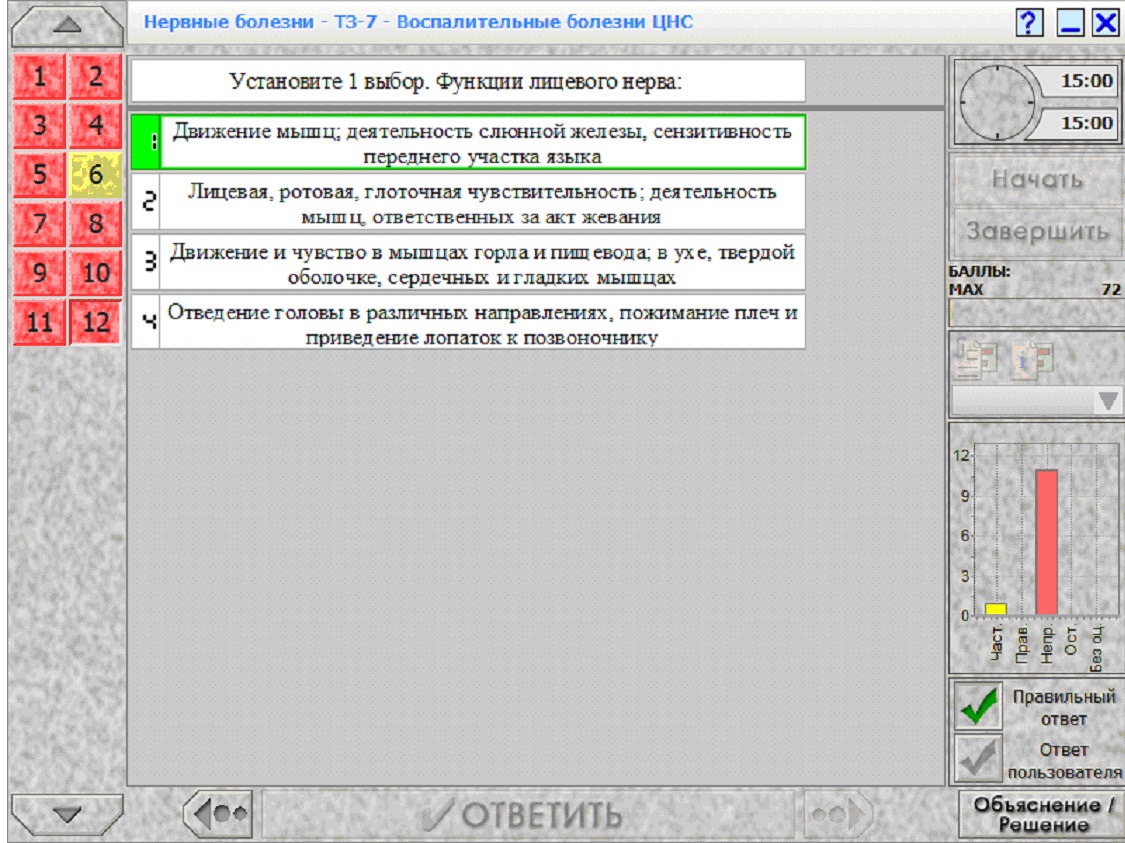The width and height of the screenshot is (1125, 843).
Task: Click the yellow partial-answers bar in chart
Action: coord(995,609)
